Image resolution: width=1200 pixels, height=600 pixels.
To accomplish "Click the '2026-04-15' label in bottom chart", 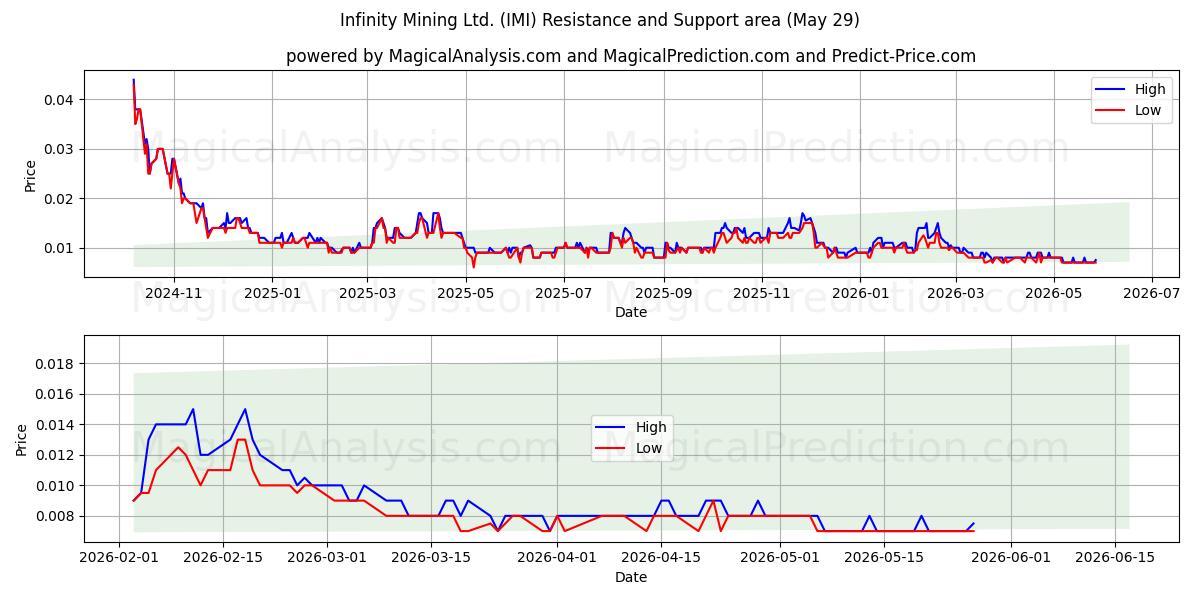I will tap(661, 557).
